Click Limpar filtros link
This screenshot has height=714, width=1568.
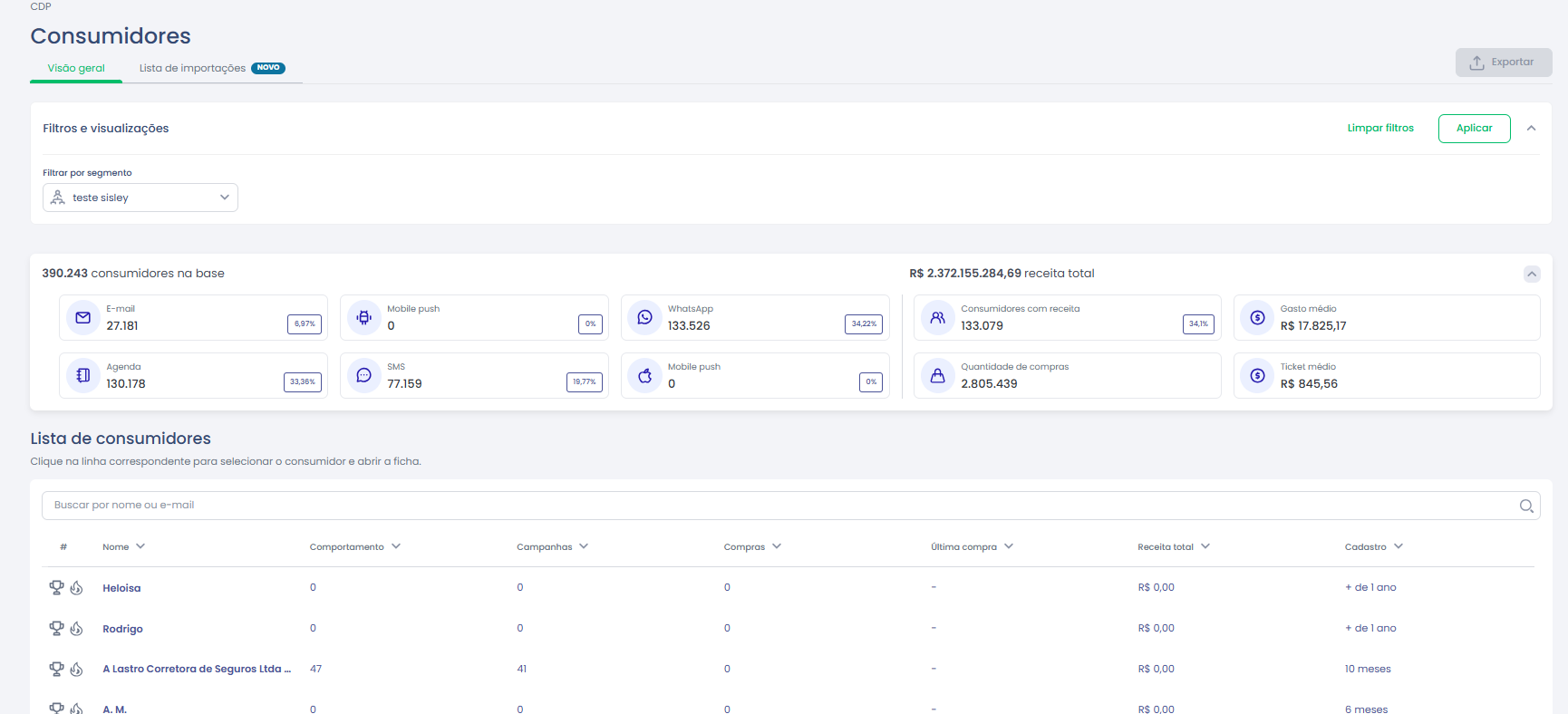(x=1380, y=129)
